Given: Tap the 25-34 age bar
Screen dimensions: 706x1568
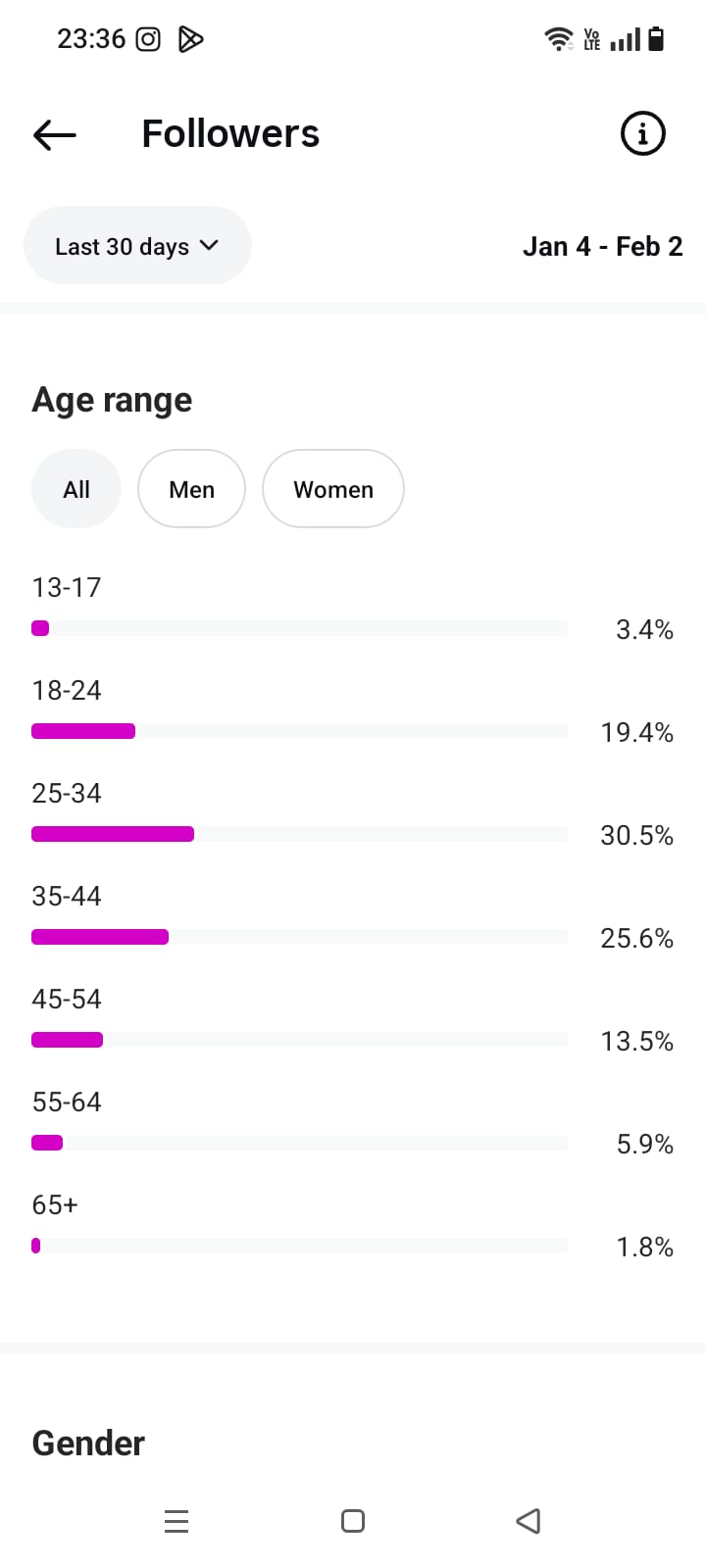Looking at the screenshot, I should (x=113, y=834).
